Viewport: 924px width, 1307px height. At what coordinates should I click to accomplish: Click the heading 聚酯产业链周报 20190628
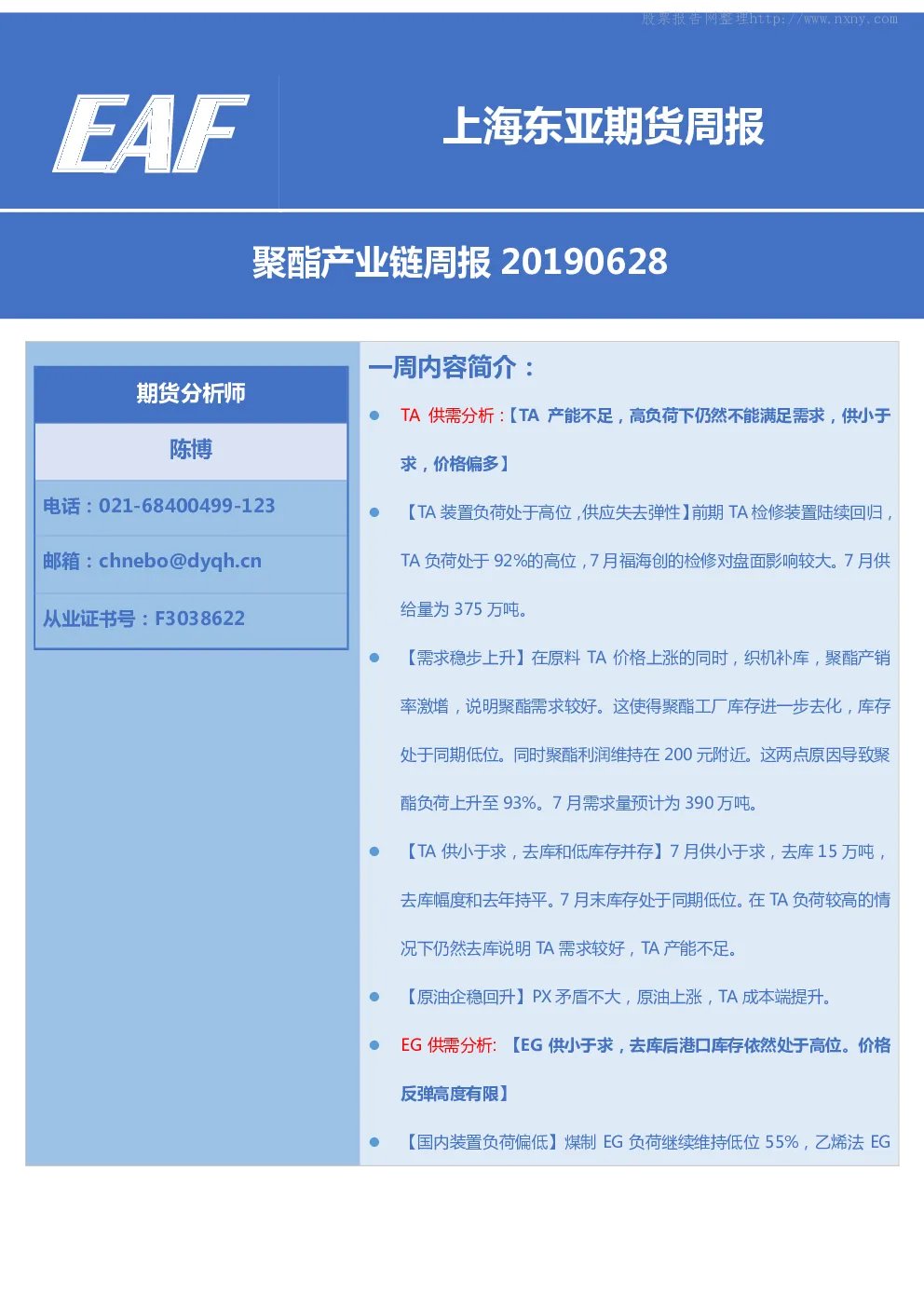(x=459, y=262)
